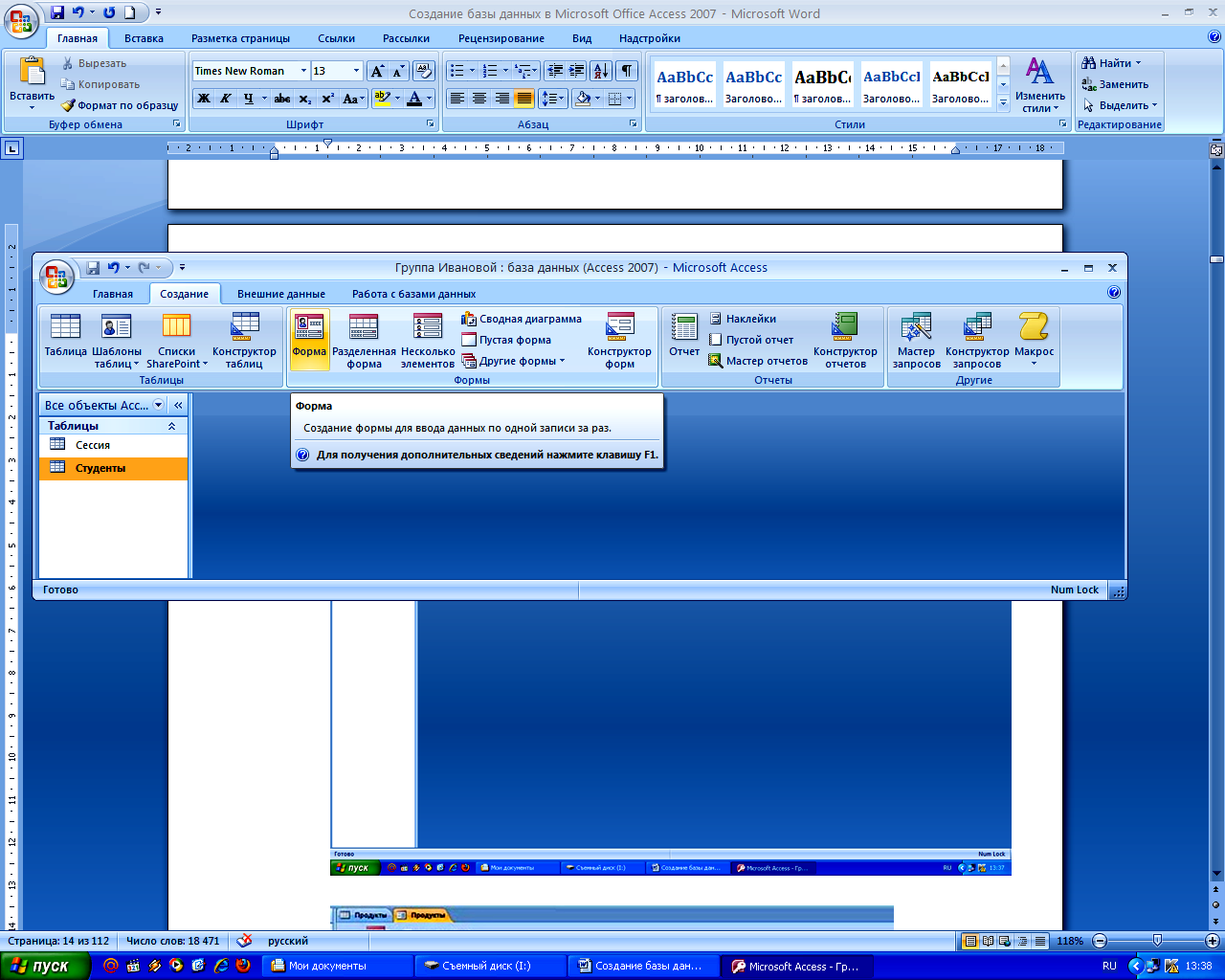Click the Paste (Вставить) clipboard icon

33,72
